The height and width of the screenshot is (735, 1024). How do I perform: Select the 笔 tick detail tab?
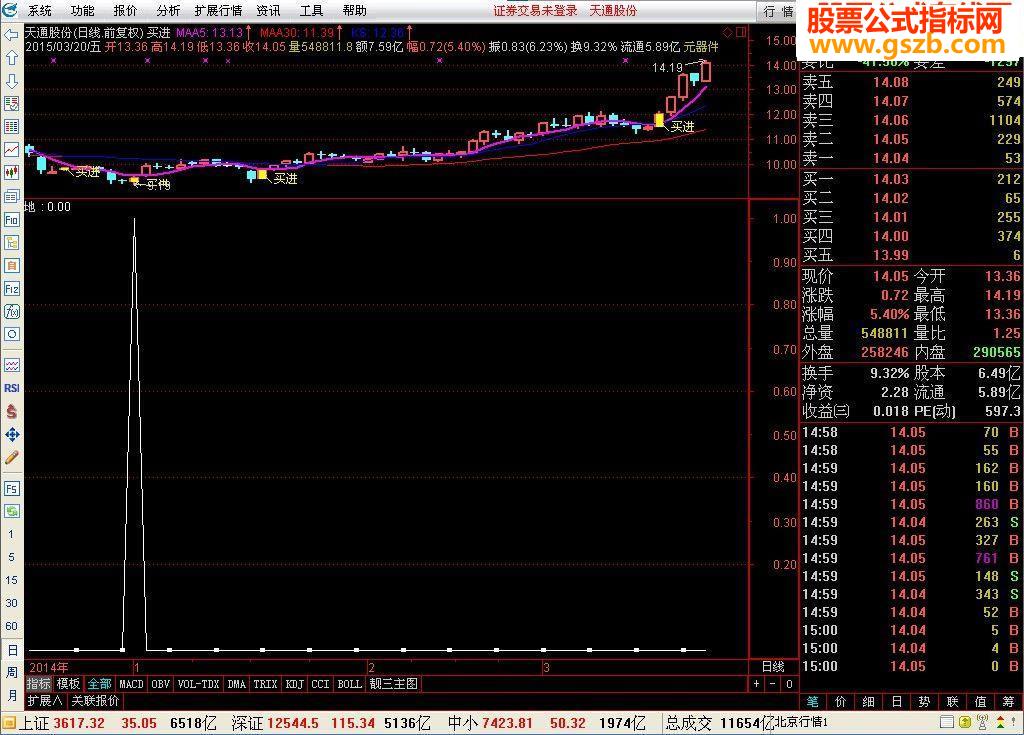tap(812, 702)
